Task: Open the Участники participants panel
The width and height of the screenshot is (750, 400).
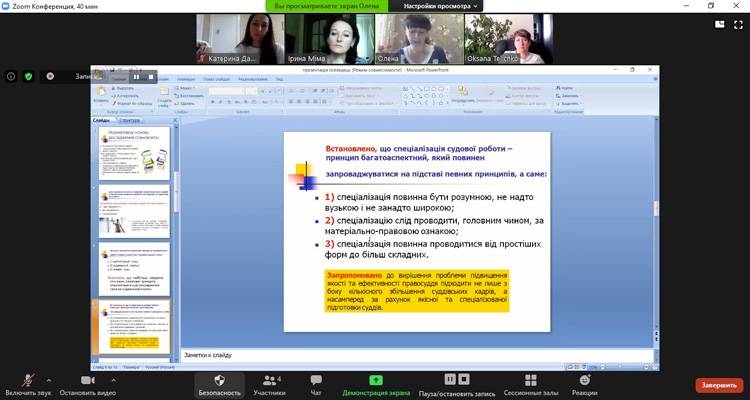Action: pyautogui.click(x=268, y=382)
